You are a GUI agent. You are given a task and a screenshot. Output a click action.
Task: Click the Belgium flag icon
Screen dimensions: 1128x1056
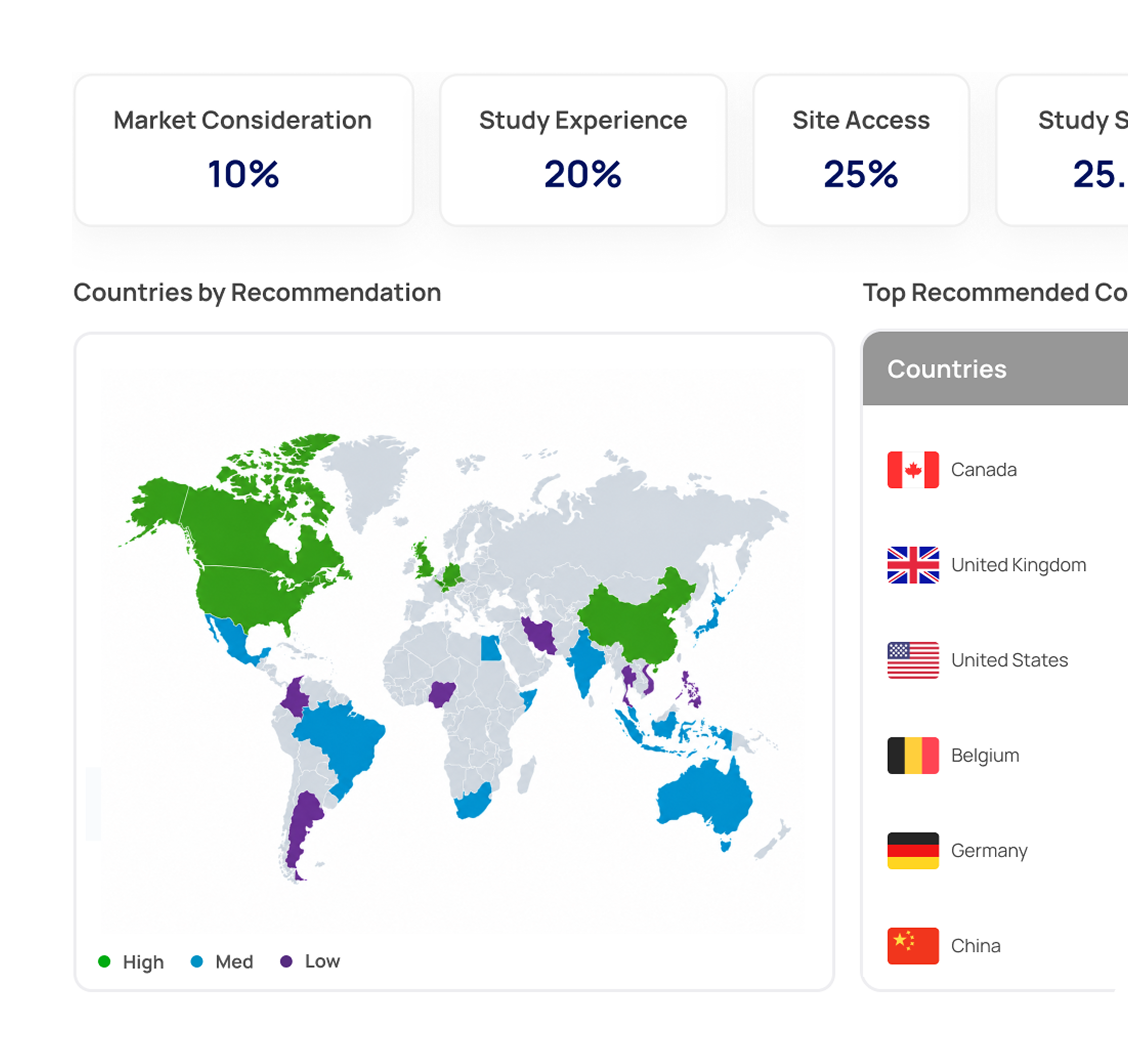click(913, 755)
